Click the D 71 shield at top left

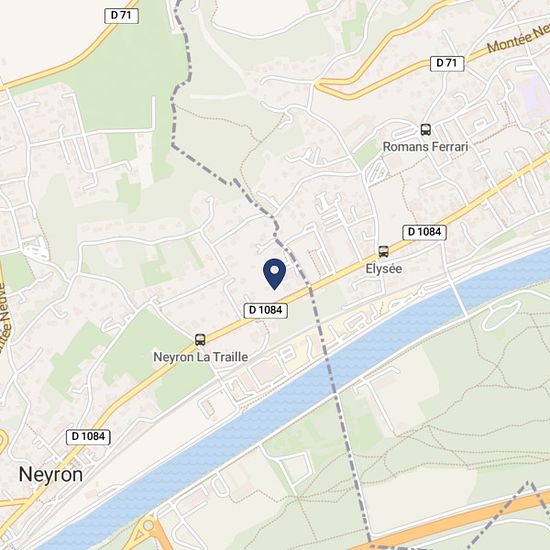pos(122,16)
